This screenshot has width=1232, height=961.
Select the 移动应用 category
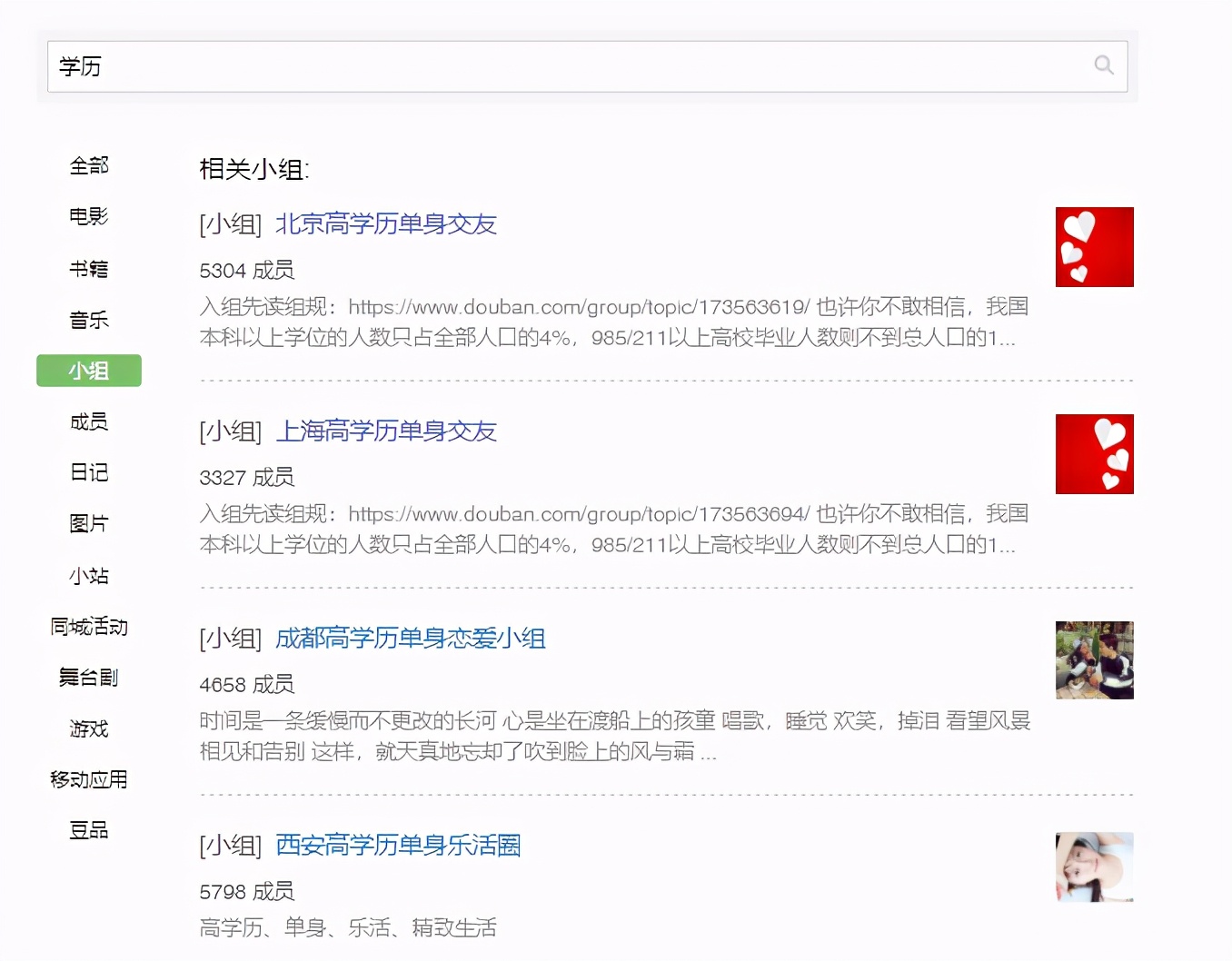coord(89,779)
